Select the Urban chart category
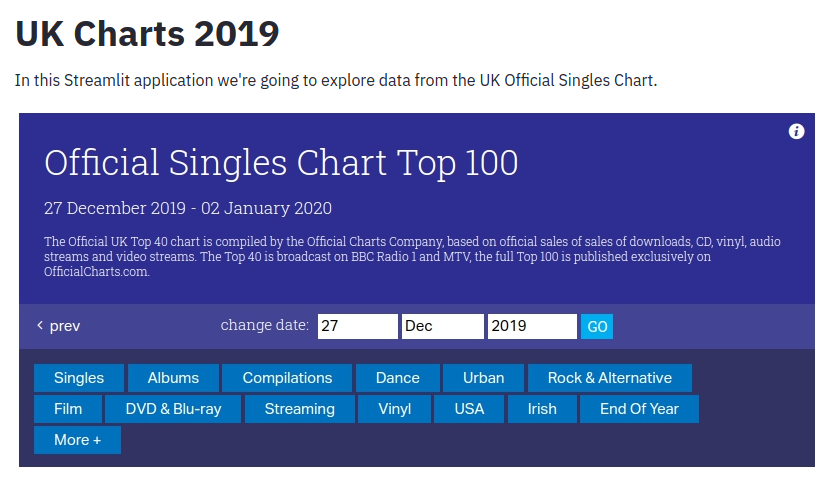This screenshot has width=821, height=485. pos(484,378)
